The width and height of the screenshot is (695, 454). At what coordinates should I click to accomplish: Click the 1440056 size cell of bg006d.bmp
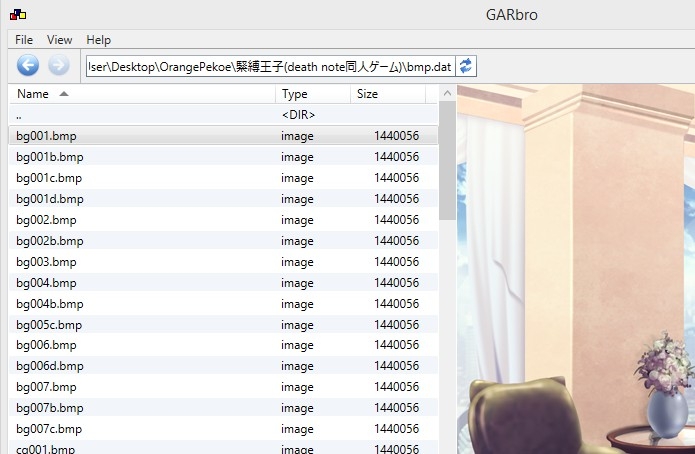coord(396,366)
